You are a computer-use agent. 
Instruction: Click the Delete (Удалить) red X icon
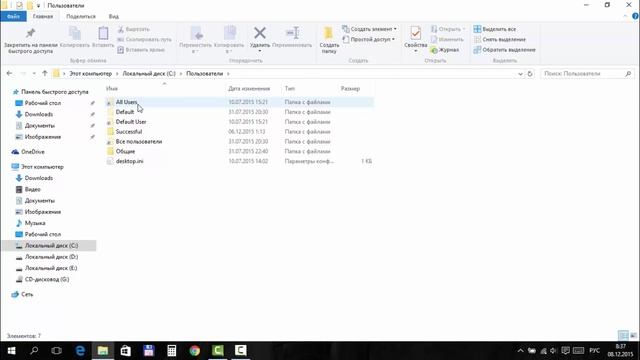coord(260,33)
